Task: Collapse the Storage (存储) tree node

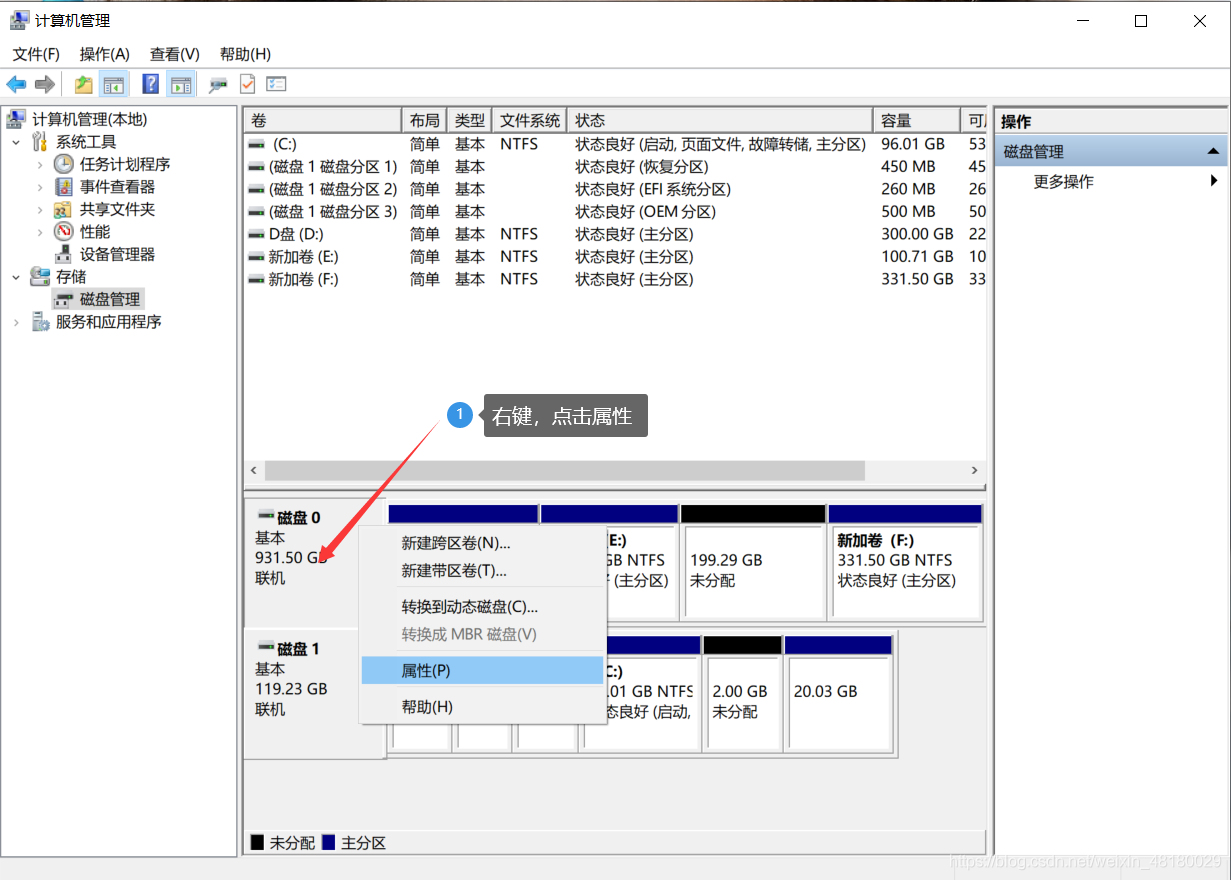Action: click(16, 277)
